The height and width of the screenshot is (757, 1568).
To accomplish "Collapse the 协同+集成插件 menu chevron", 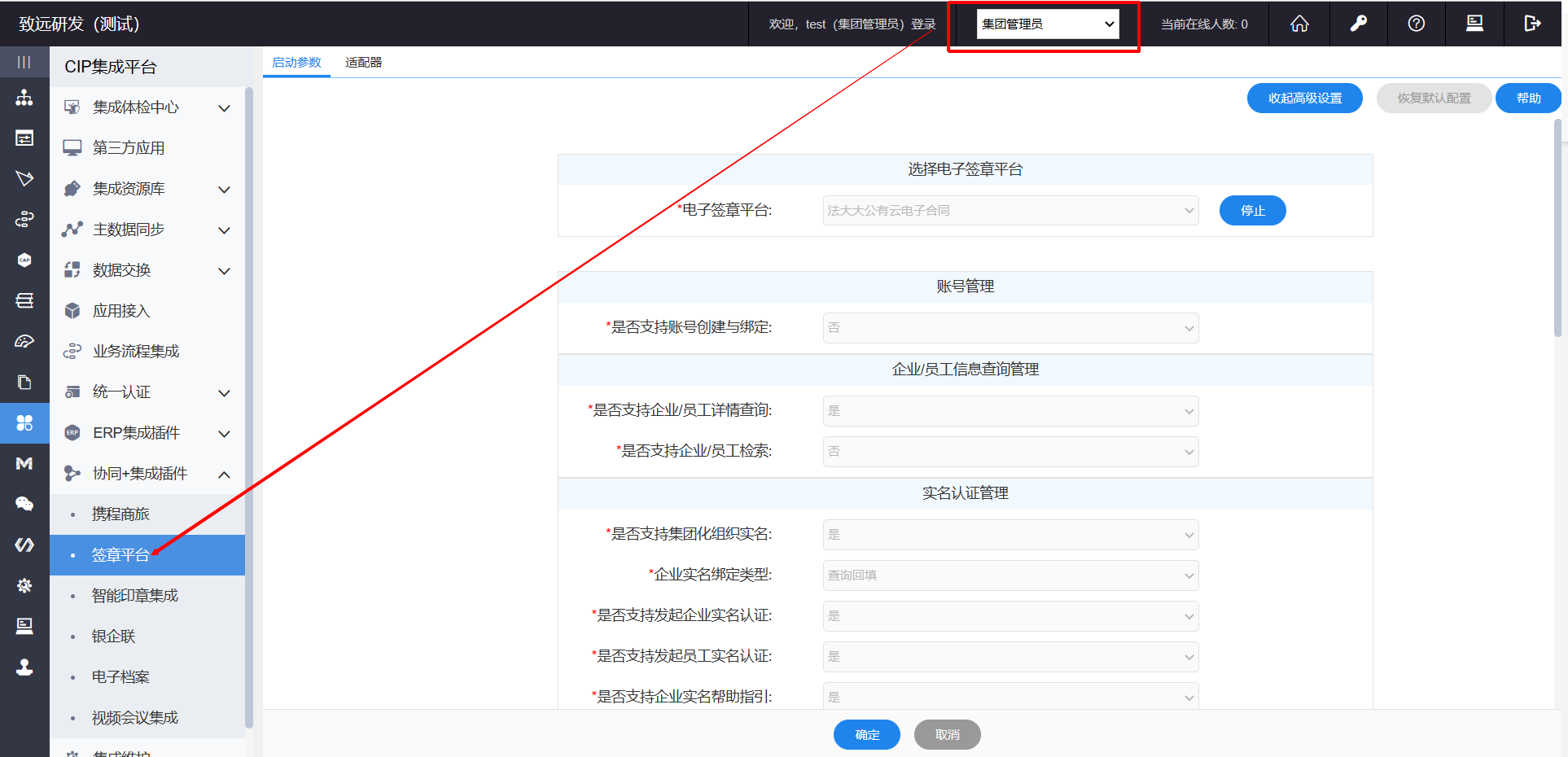I will (224, 475).
